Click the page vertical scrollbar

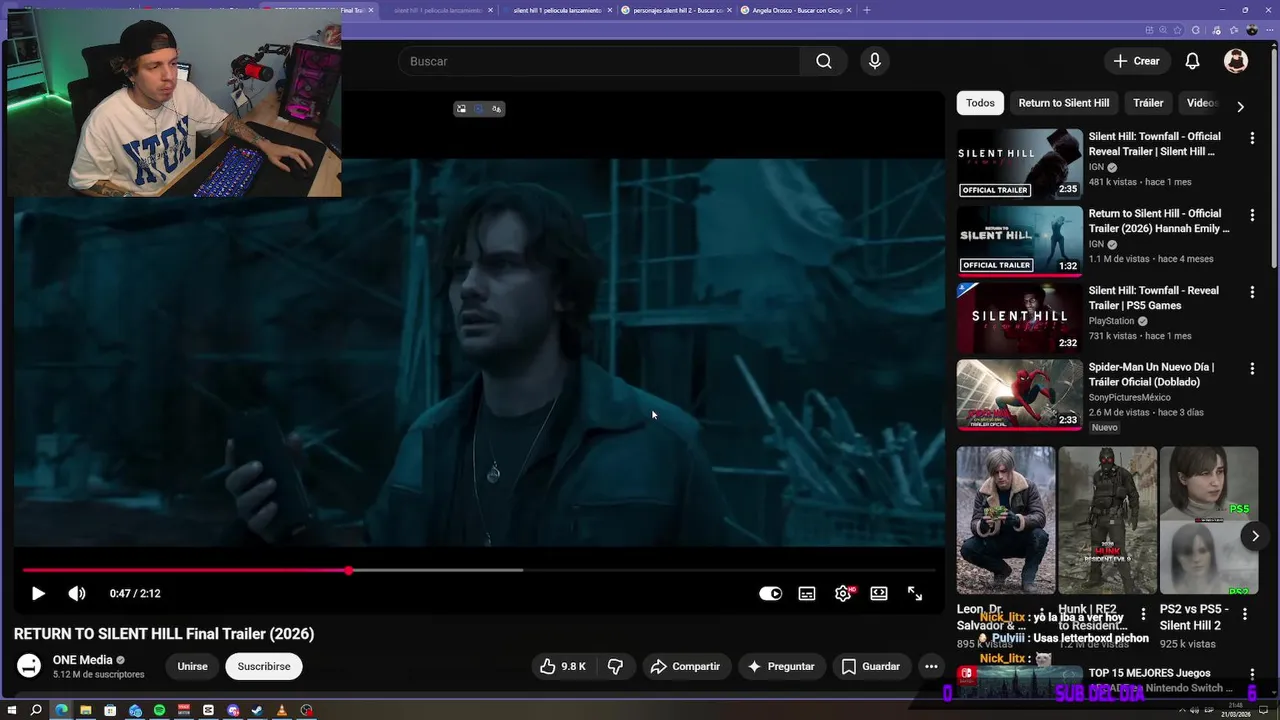coord(1274,160)
